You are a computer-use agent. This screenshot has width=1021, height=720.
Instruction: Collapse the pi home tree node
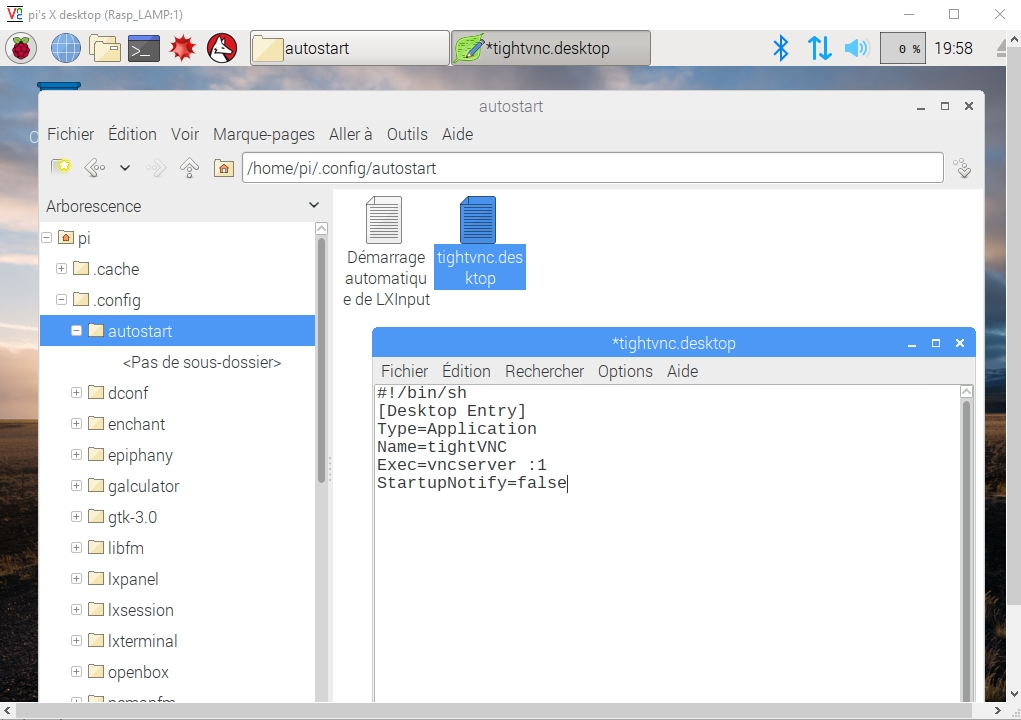coord(47,238)
